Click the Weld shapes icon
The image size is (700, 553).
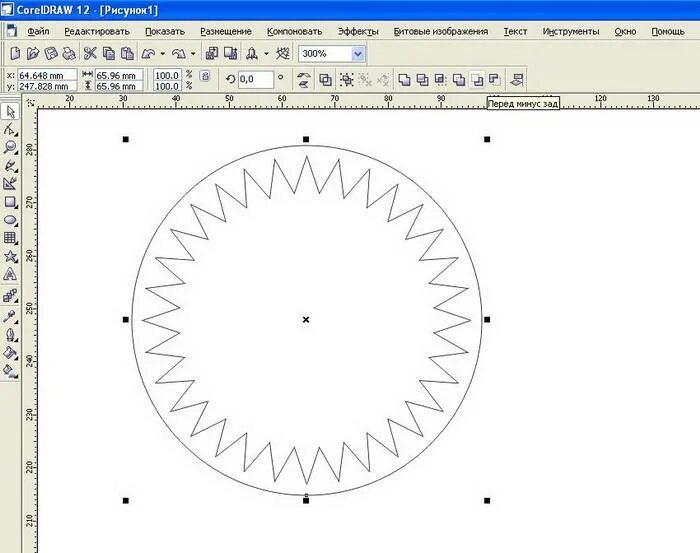[x=404, y=80]
